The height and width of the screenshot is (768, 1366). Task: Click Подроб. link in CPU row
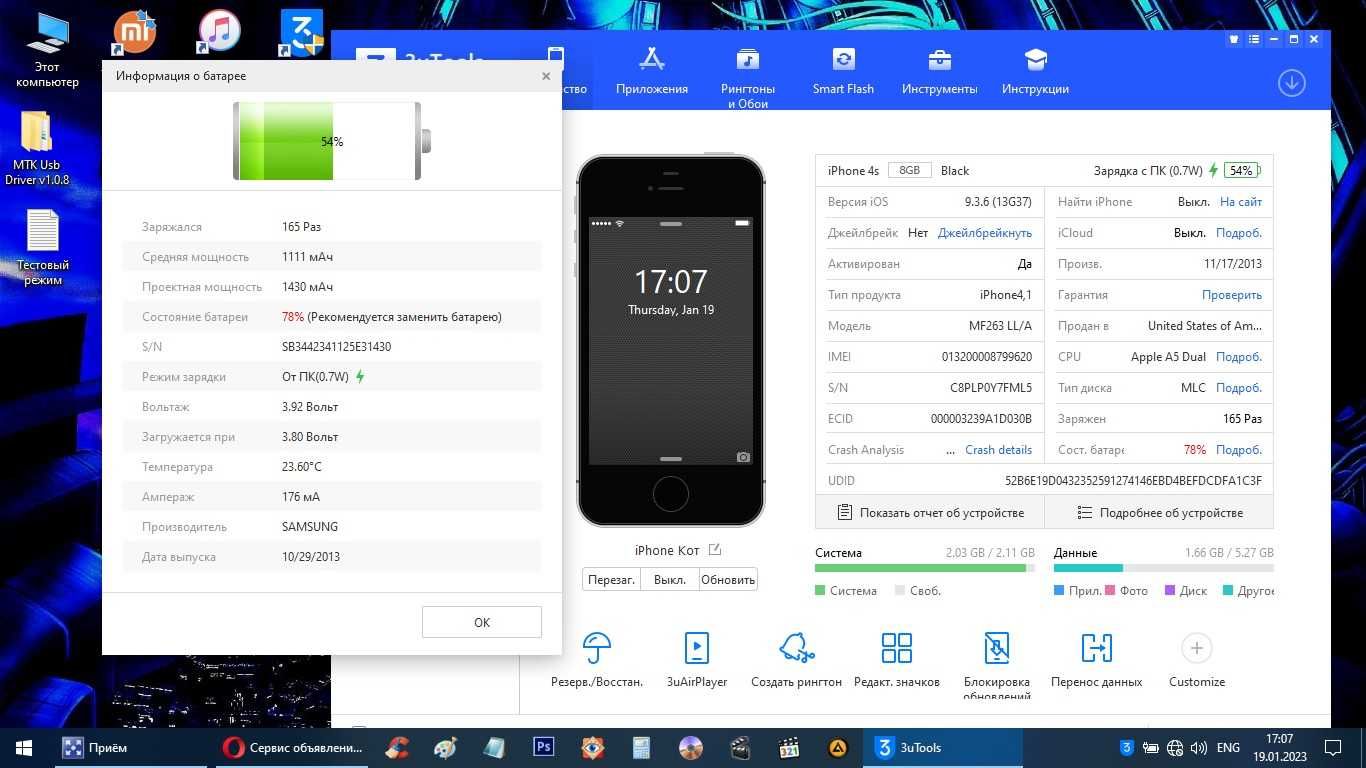click(x=1239, y=357)
